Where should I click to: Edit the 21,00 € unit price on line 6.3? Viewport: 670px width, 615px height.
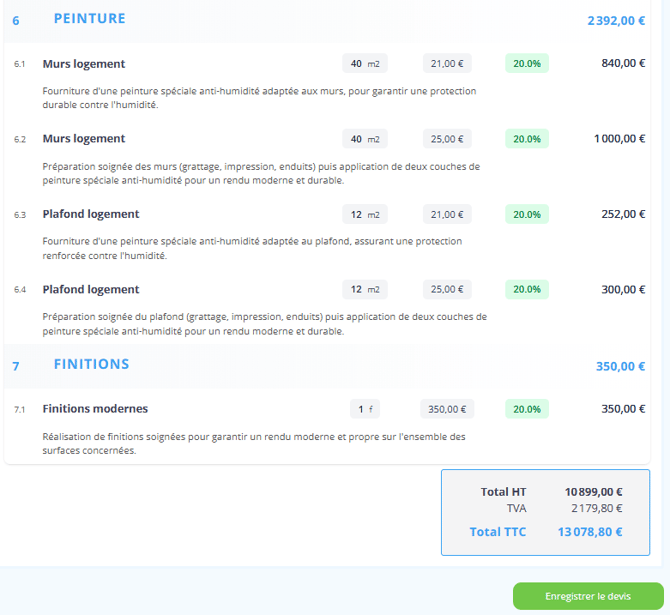[447, 214]
